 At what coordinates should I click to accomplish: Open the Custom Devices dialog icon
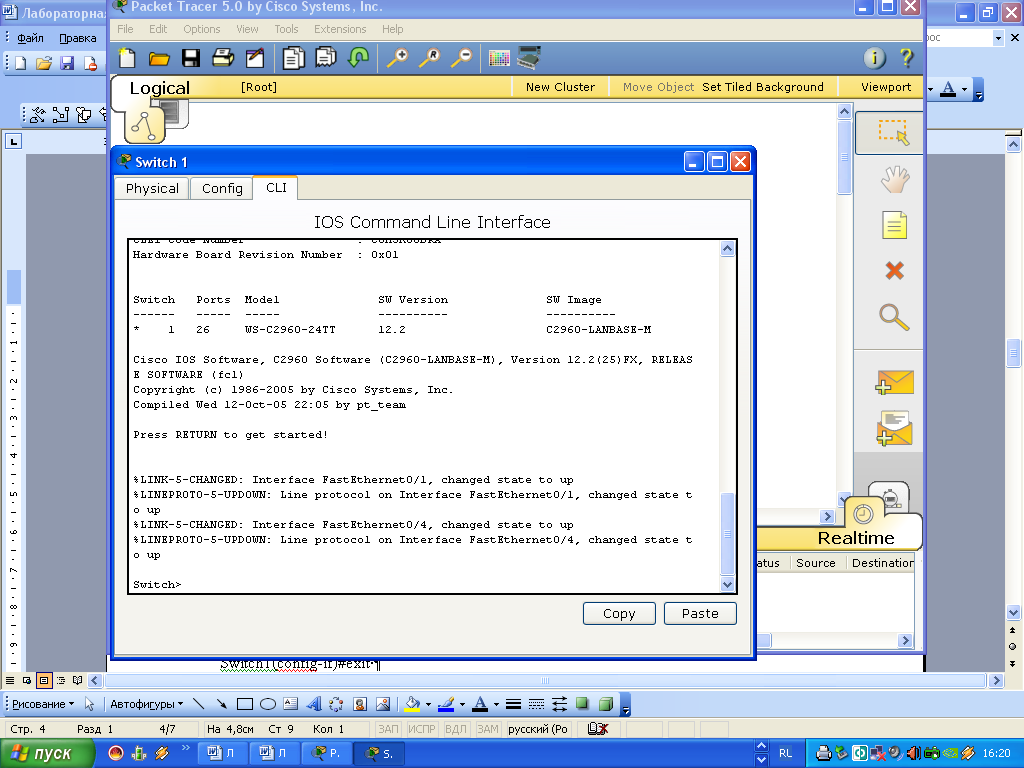[529, 59]
